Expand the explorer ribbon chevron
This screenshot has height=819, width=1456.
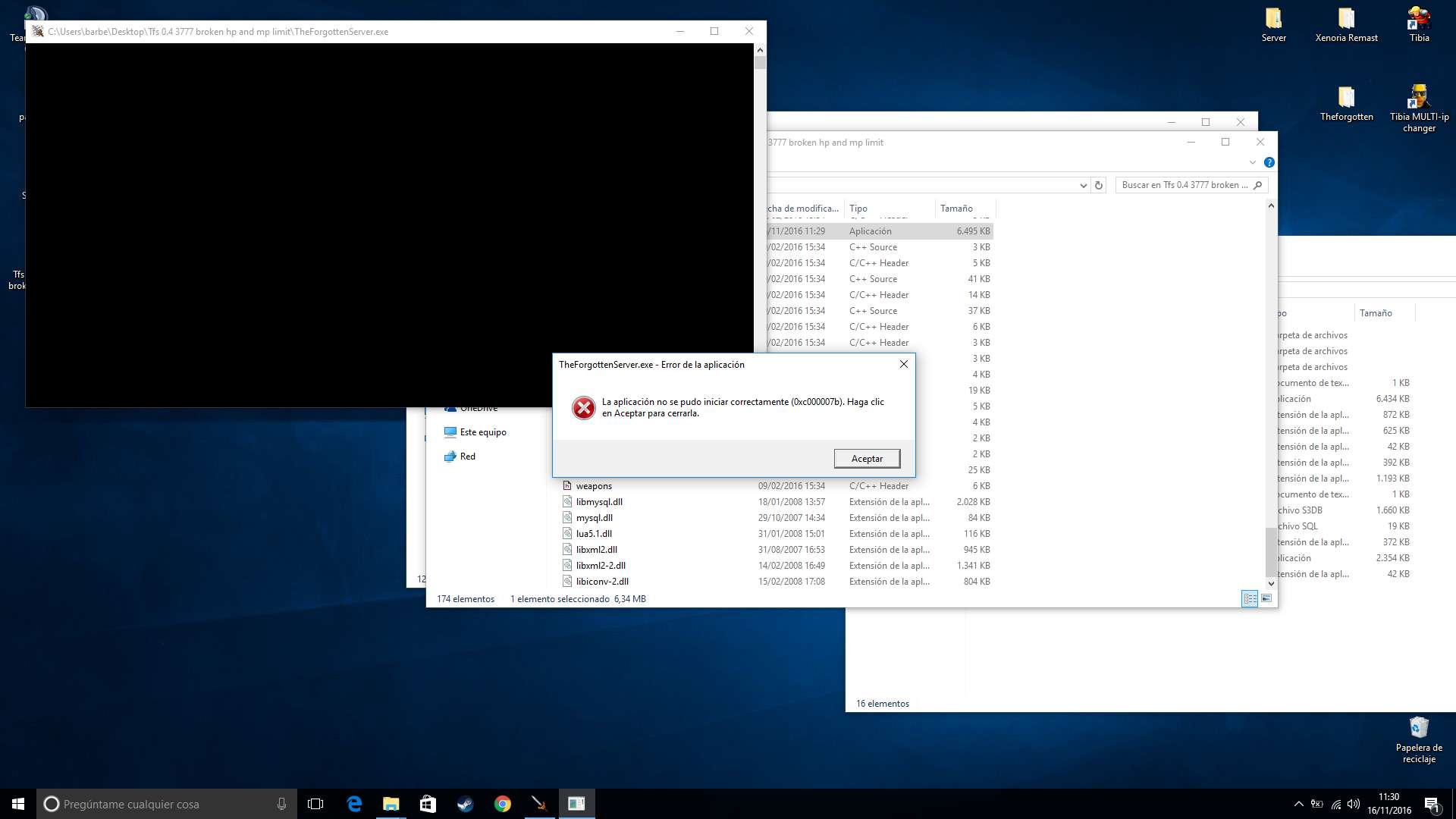1252,162
